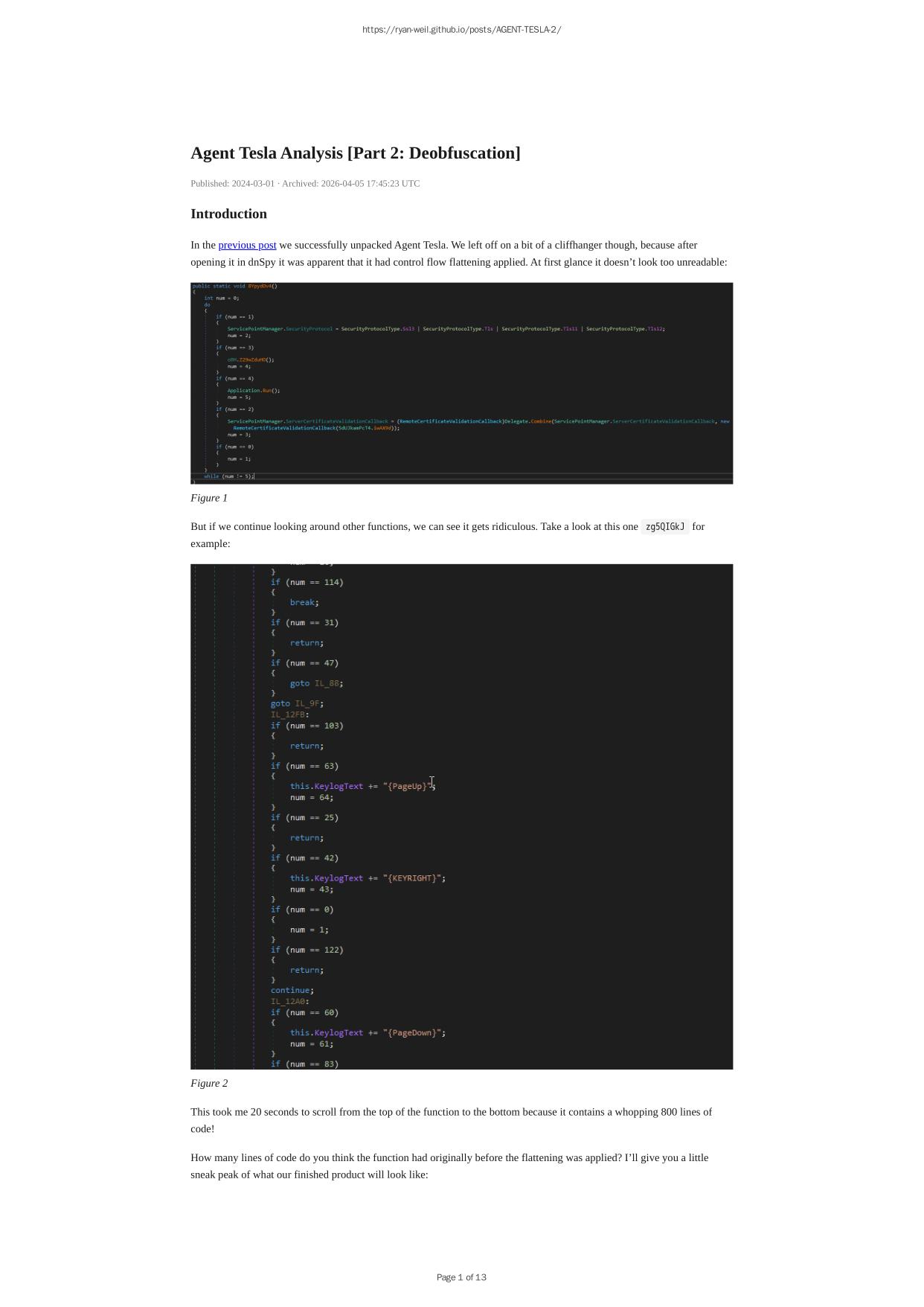Click the "Page 1 of 13" footer
Viewport: 924px width, 1307px height.
point(461,1277)
